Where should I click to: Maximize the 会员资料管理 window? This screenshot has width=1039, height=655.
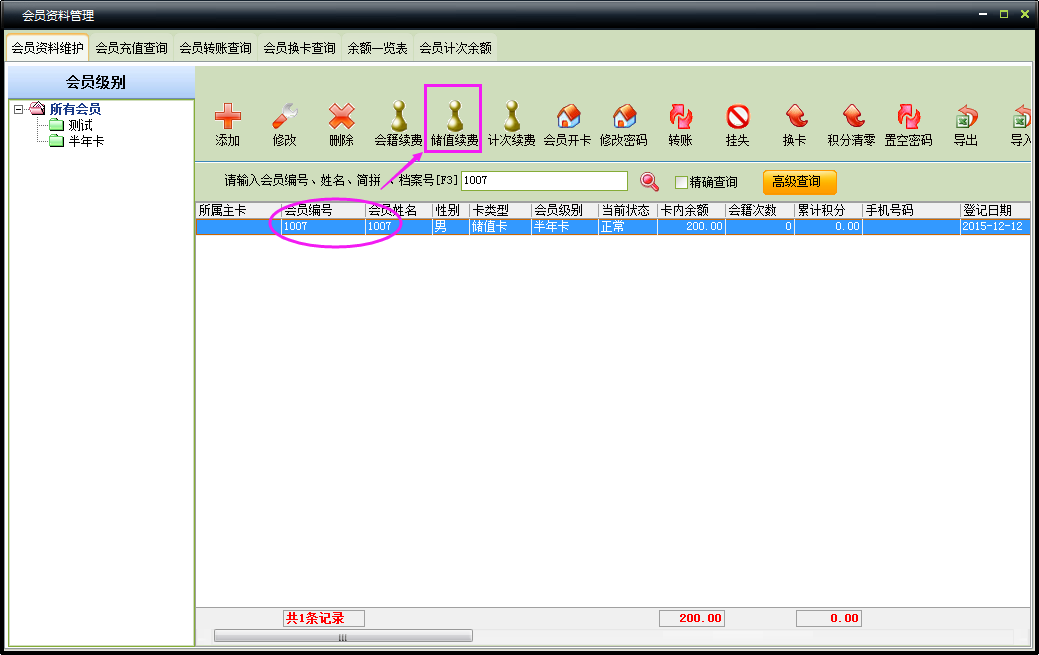(x=1004, y=14)
